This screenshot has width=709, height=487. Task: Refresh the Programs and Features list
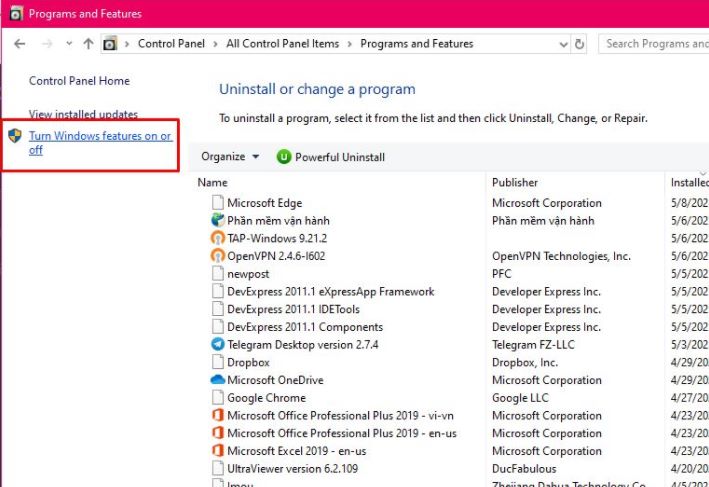point(579,44)
